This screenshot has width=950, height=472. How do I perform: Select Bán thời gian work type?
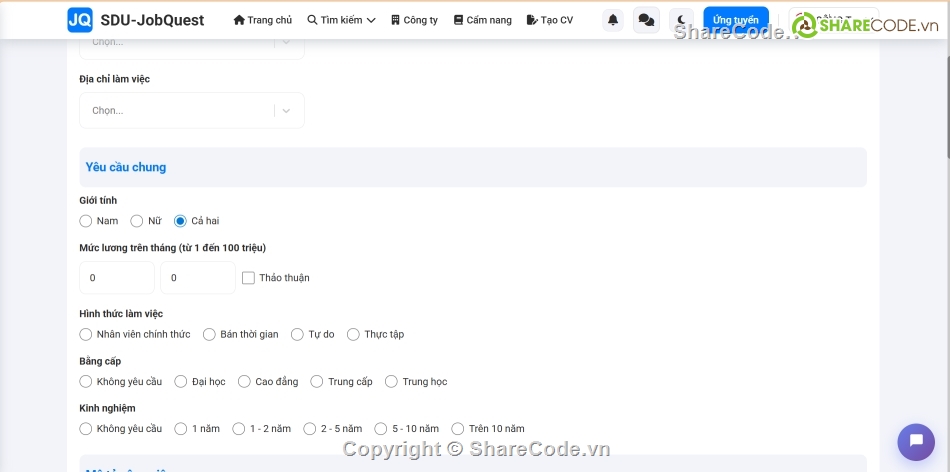(209, 334)
